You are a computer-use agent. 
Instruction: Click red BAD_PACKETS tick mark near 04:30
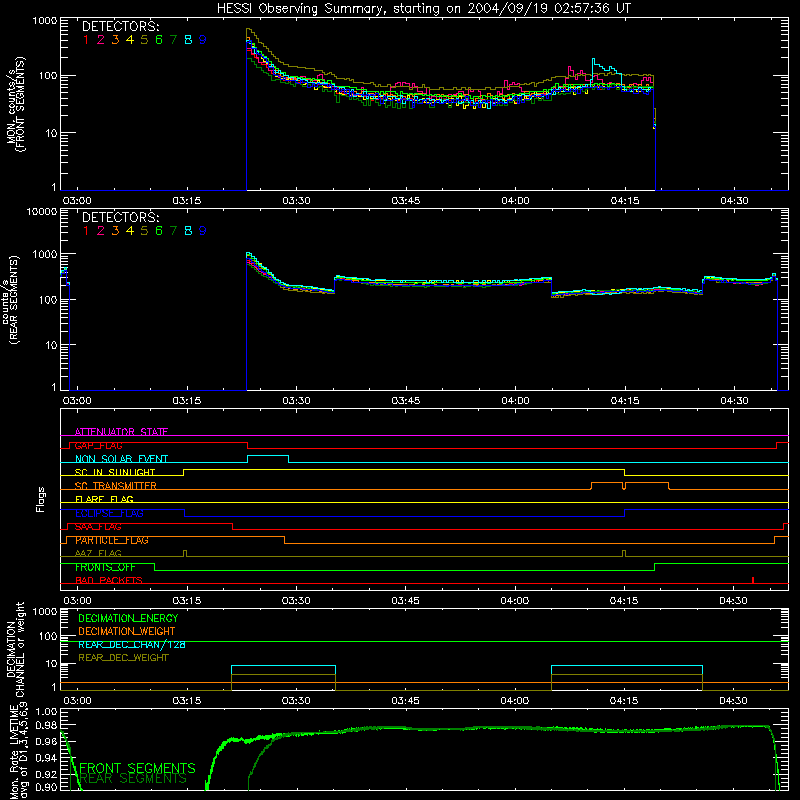click(x=753, y=580)
